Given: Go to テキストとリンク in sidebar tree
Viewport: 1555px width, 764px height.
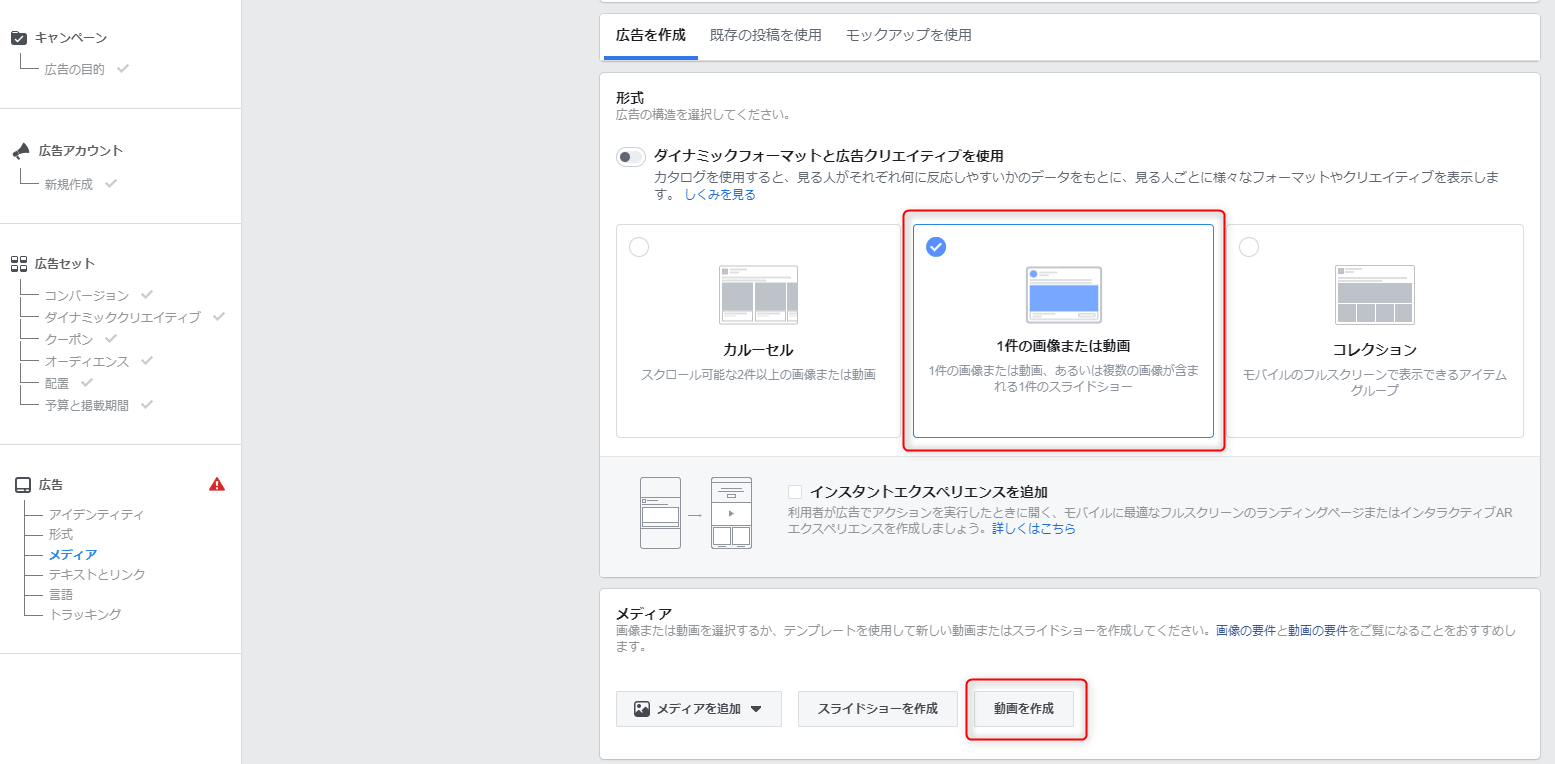Looking at the screenshot, I should click(97, 574).
